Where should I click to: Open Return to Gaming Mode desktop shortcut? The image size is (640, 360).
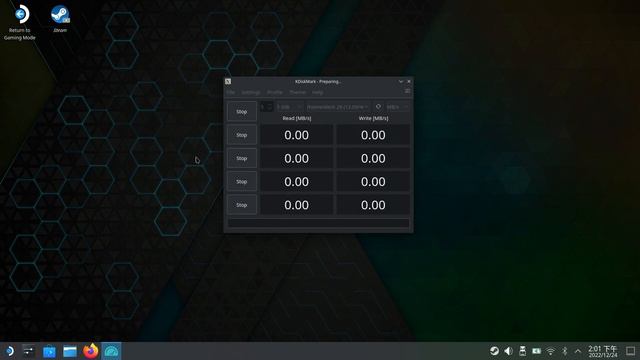20,22
